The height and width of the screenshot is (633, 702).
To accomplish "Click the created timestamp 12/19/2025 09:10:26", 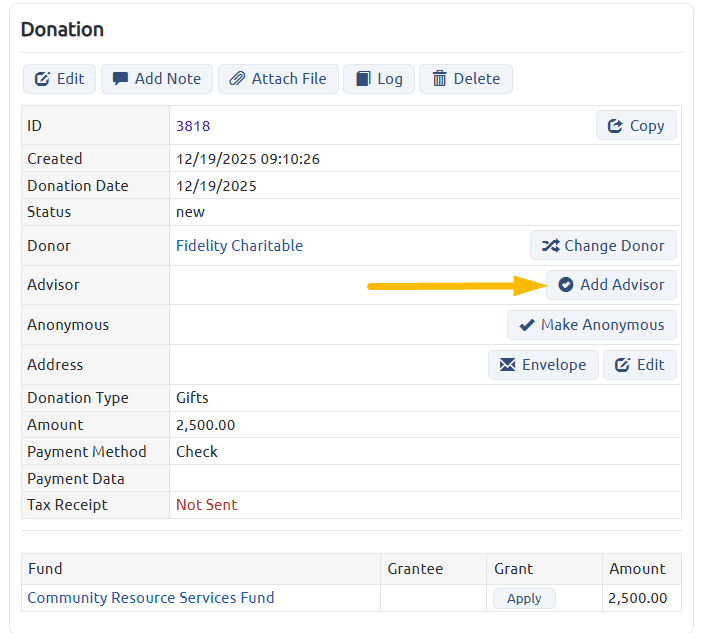I will click(x=248, y=159).
